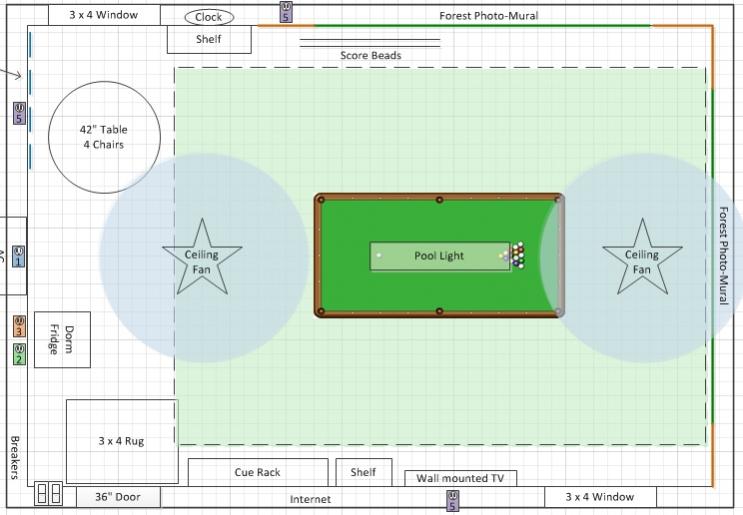Click the purple outlet icon on left wall

19,113
